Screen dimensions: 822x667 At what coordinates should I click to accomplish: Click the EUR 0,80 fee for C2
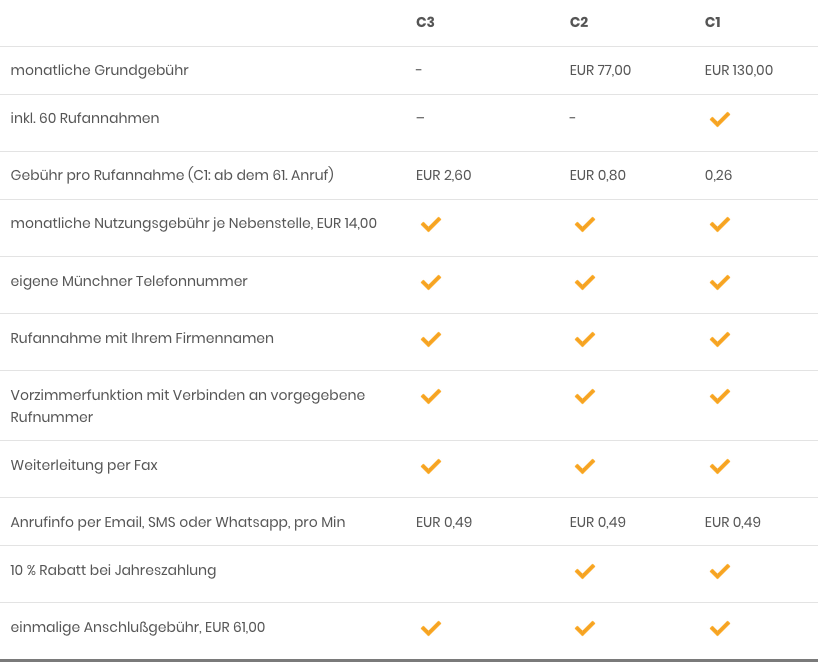click(598, 175)
